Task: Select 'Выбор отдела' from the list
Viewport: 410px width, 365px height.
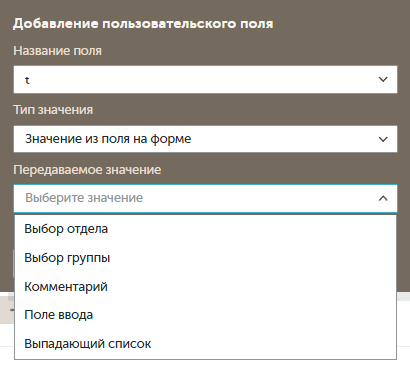Action: pyautogui.click(x=205, y=229)
